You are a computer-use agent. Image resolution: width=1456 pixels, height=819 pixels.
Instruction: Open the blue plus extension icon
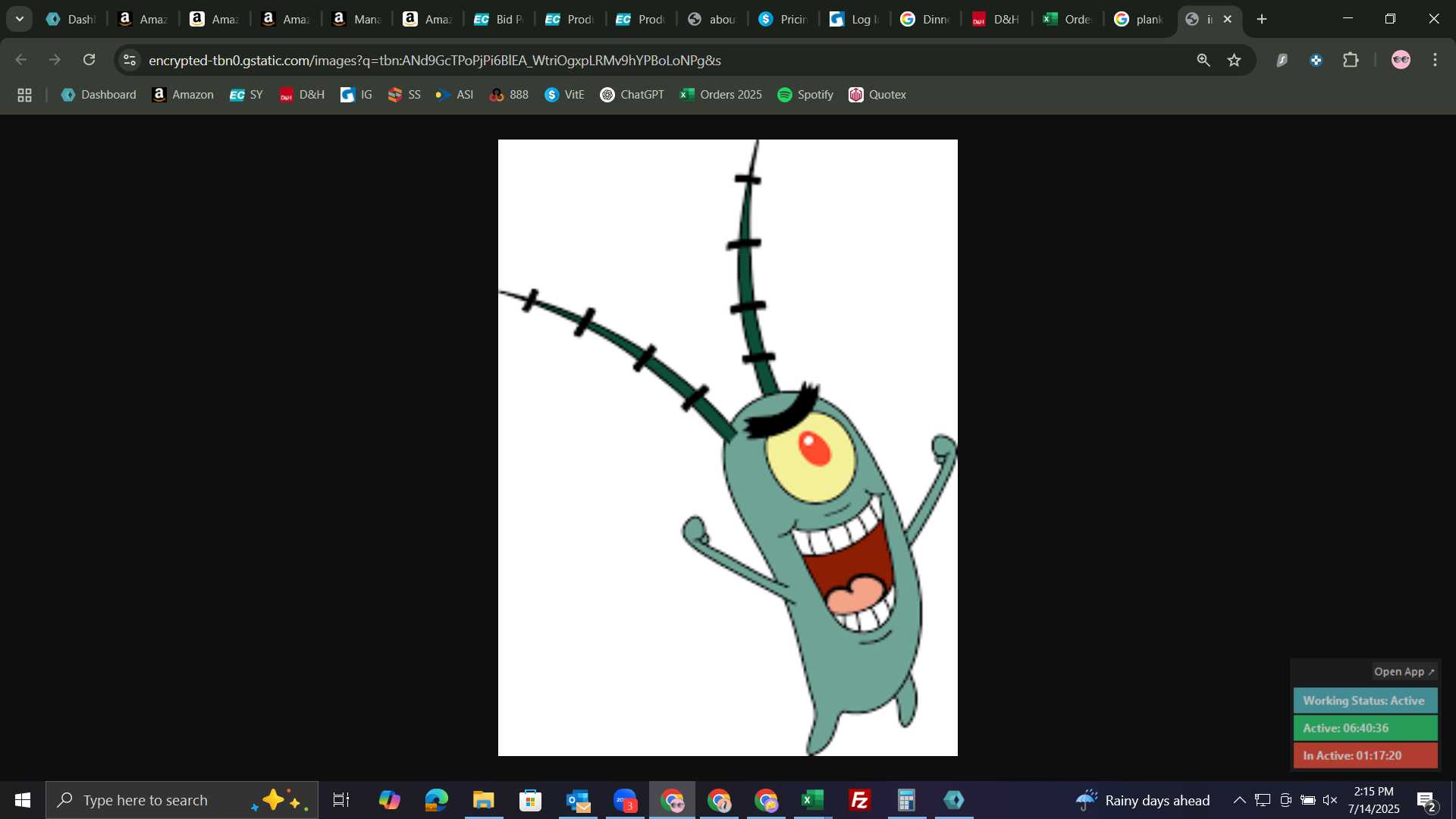click(1316, 60)
